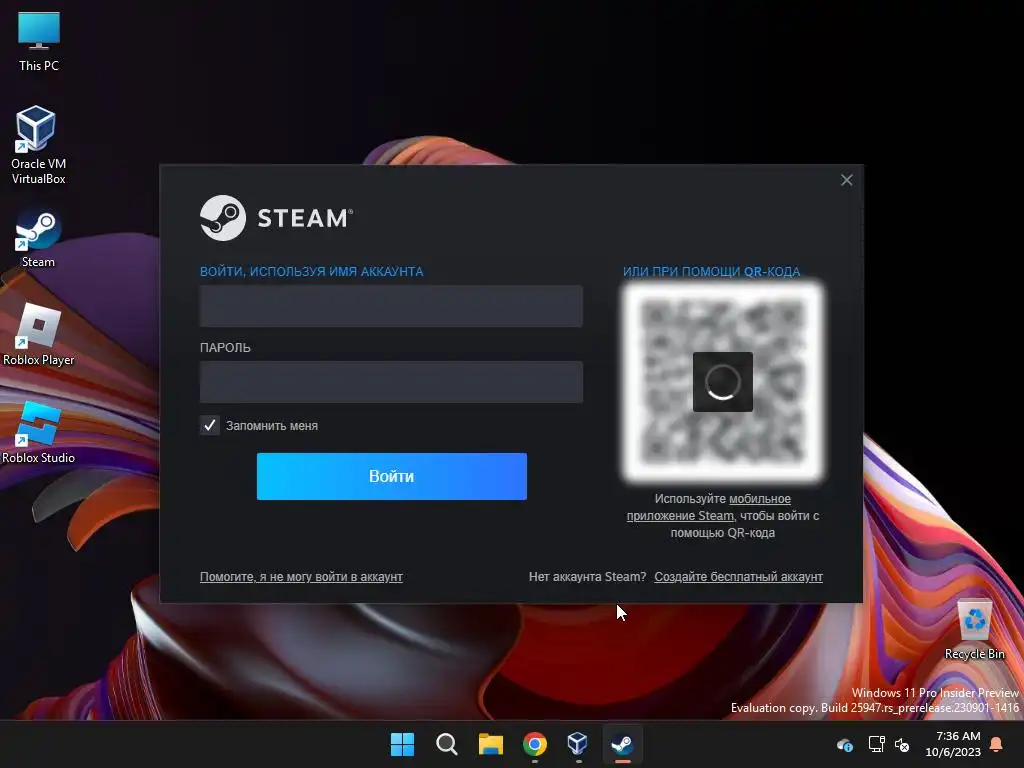The height and width of the screenshot is (768, 1024).
Task: Open the notification bell in the tray
Action: pos(996,744)
